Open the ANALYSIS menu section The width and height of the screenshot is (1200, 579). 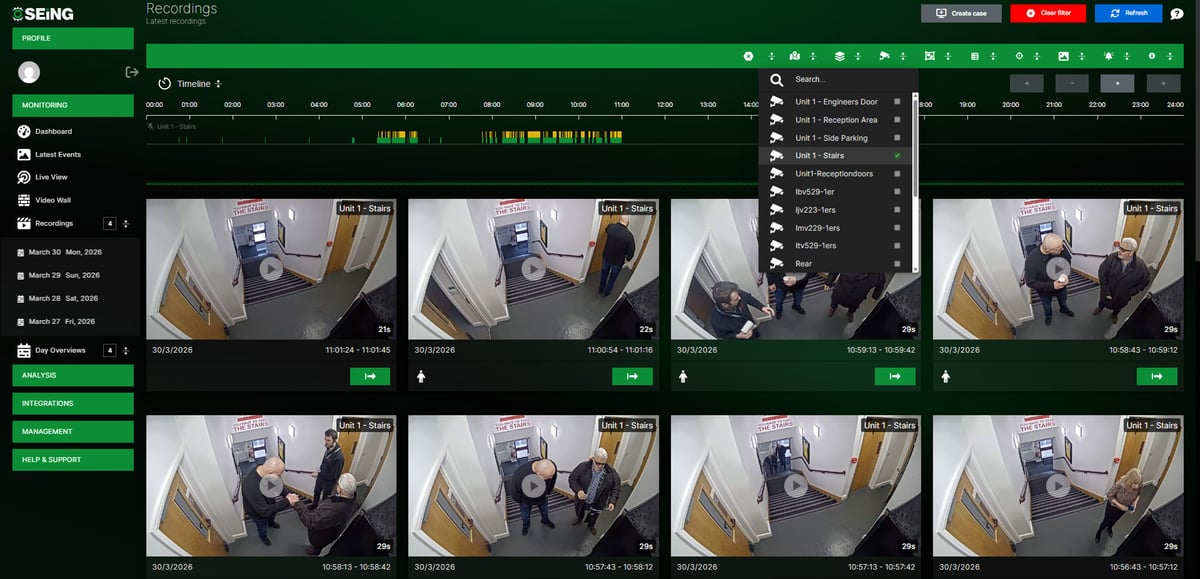pyautogui.click(x=73, y=375)
